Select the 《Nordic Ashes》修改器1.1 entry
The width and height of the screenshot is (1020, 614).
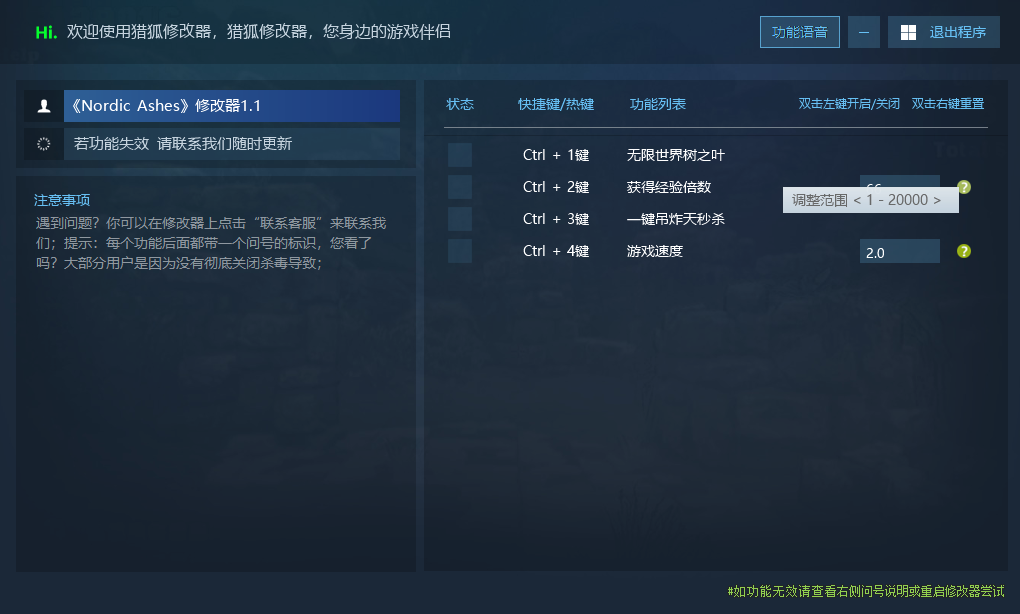pos(232,106)
